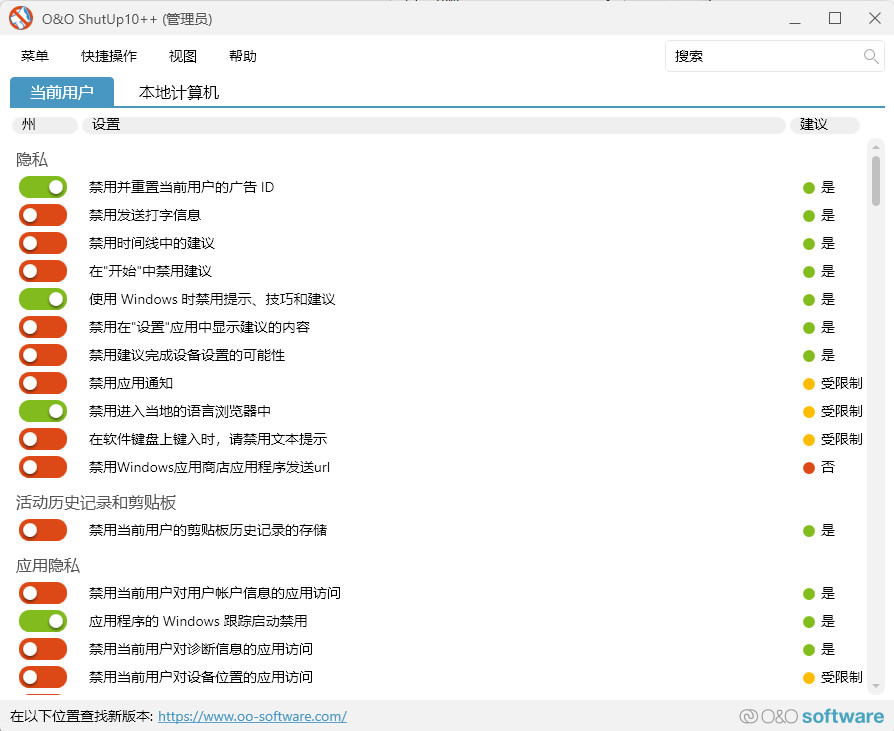The width and height of the screenshot is (894, 731).
Task: Click the 禁用建议完成设备设置的可能性 text
Action: [x=187, y=355]
